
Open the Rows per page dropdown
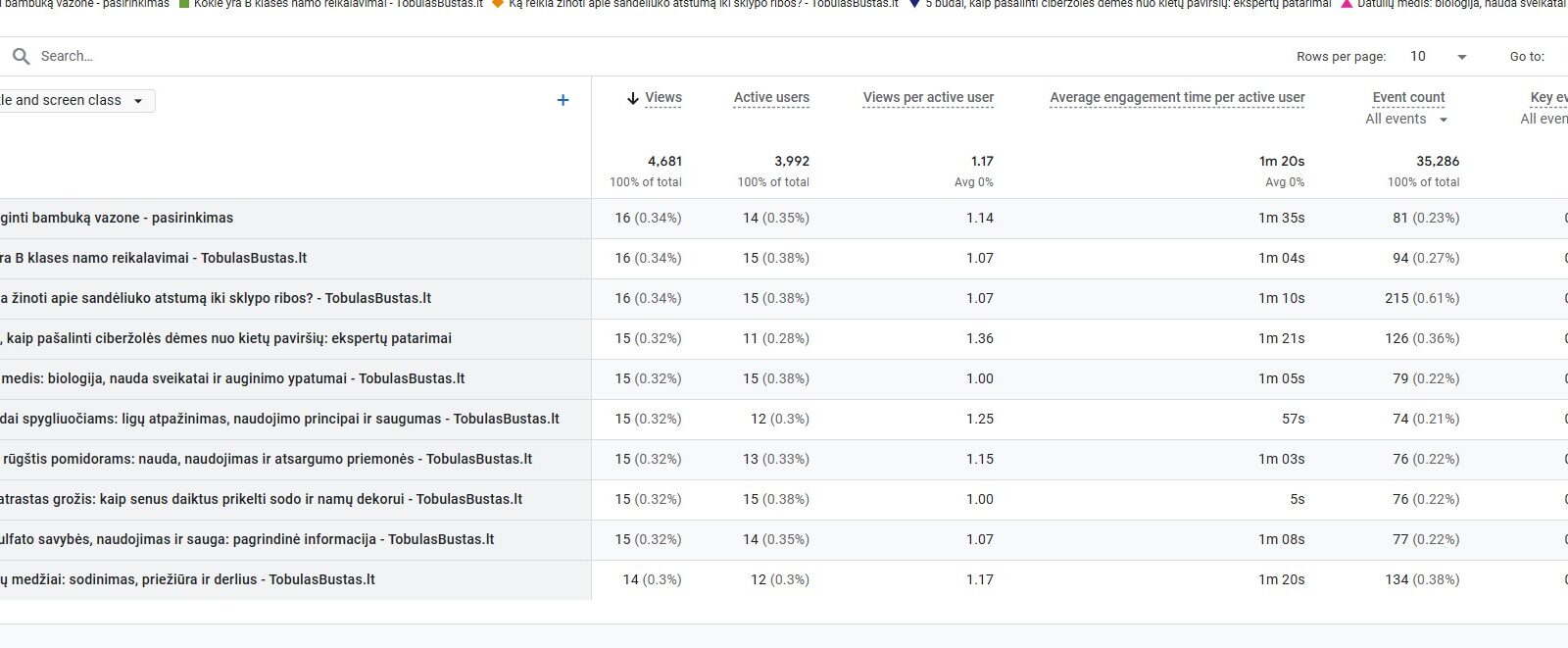pyautogui.click(x=1438, y=57)
